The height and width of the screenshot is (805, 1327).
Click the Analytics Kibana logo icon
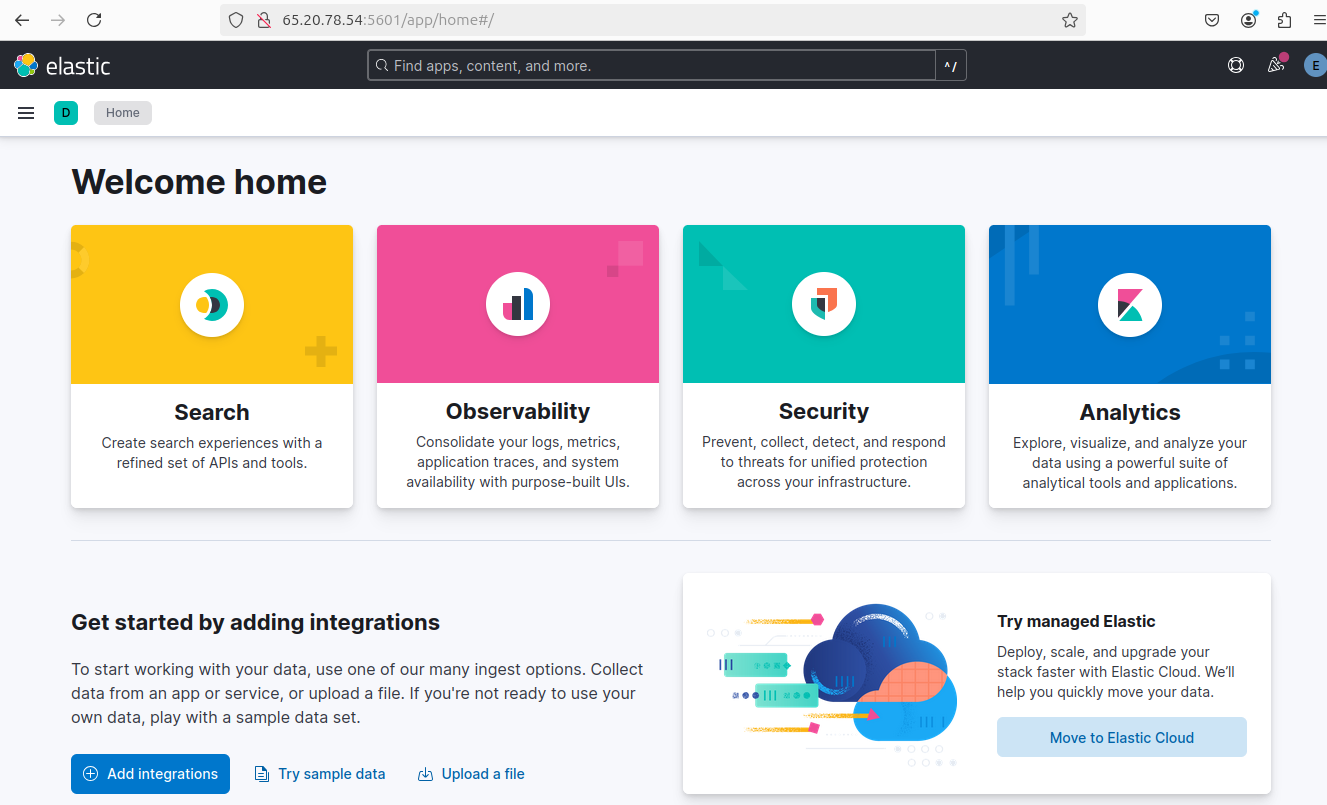(x=1130, y=304)
